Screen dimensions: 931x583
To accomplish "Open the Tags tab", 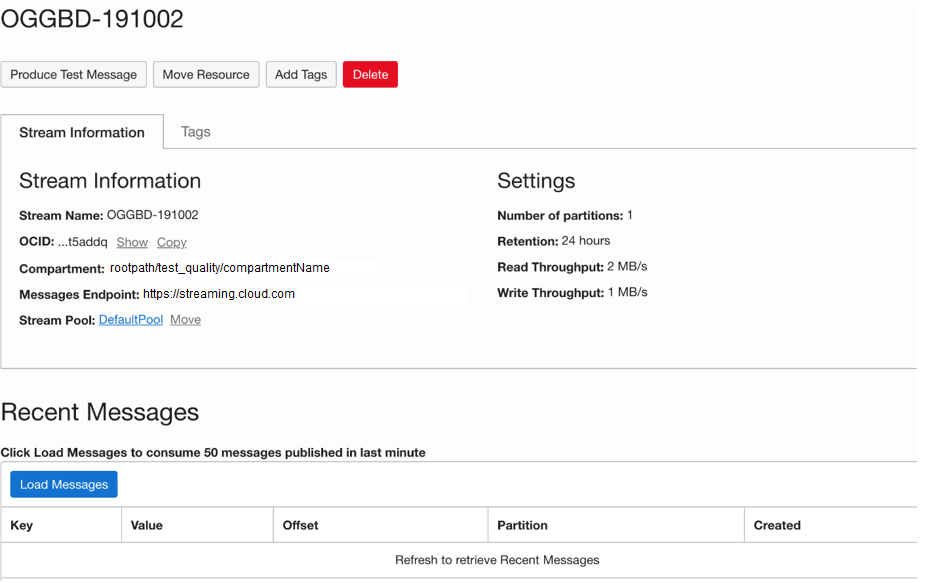I will (x=195, y=132).
